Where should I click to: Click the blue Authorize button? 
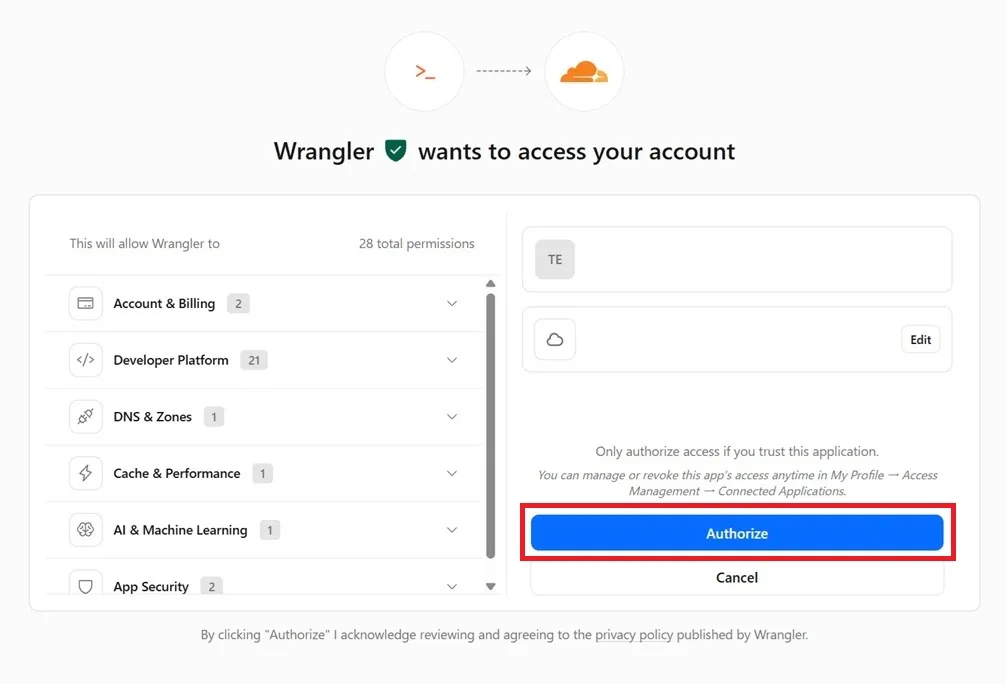[x=737, y=533]
